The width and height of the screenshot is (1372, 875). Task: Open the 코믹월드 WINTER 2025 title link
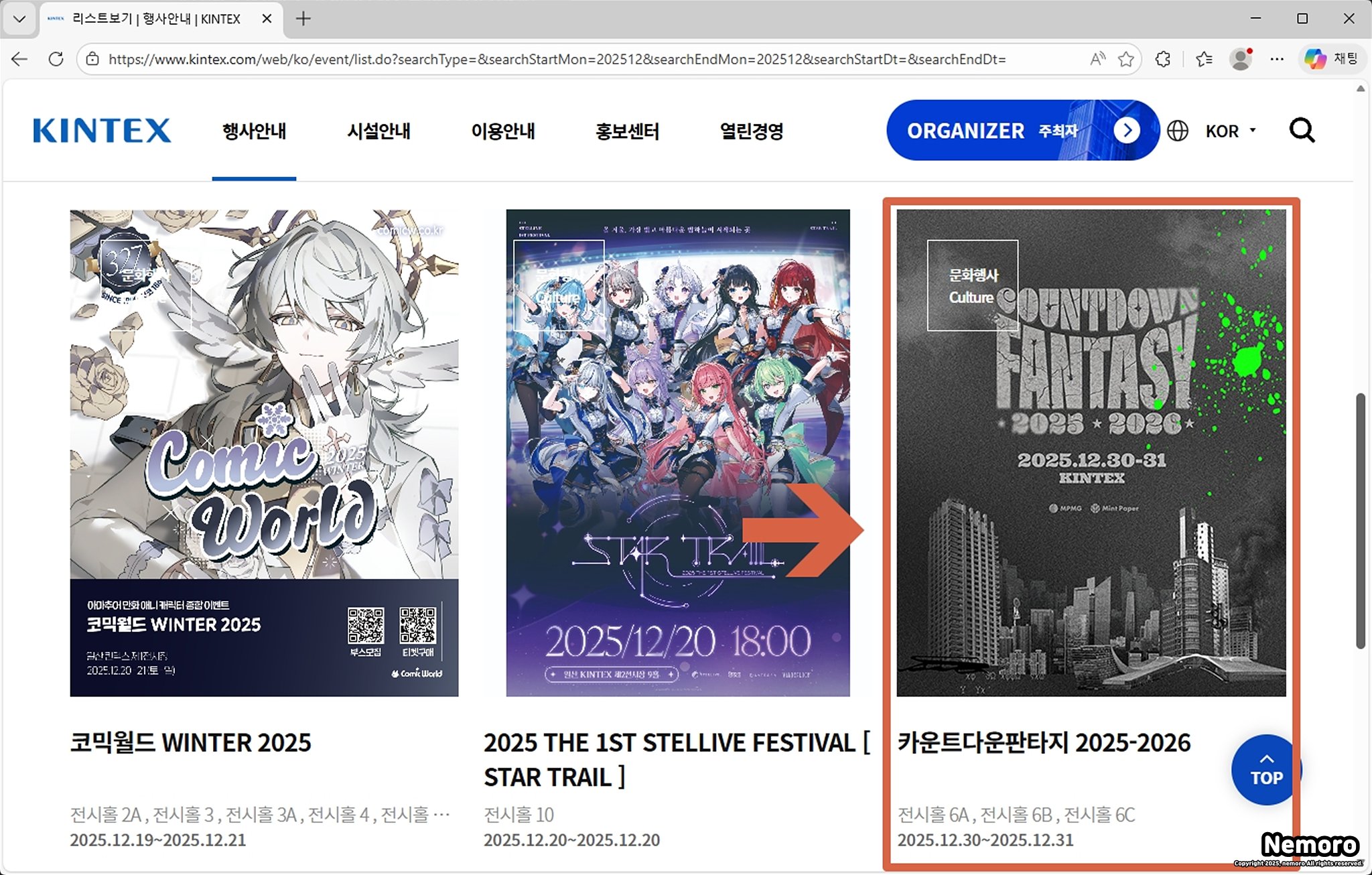(x=191, y=743)
